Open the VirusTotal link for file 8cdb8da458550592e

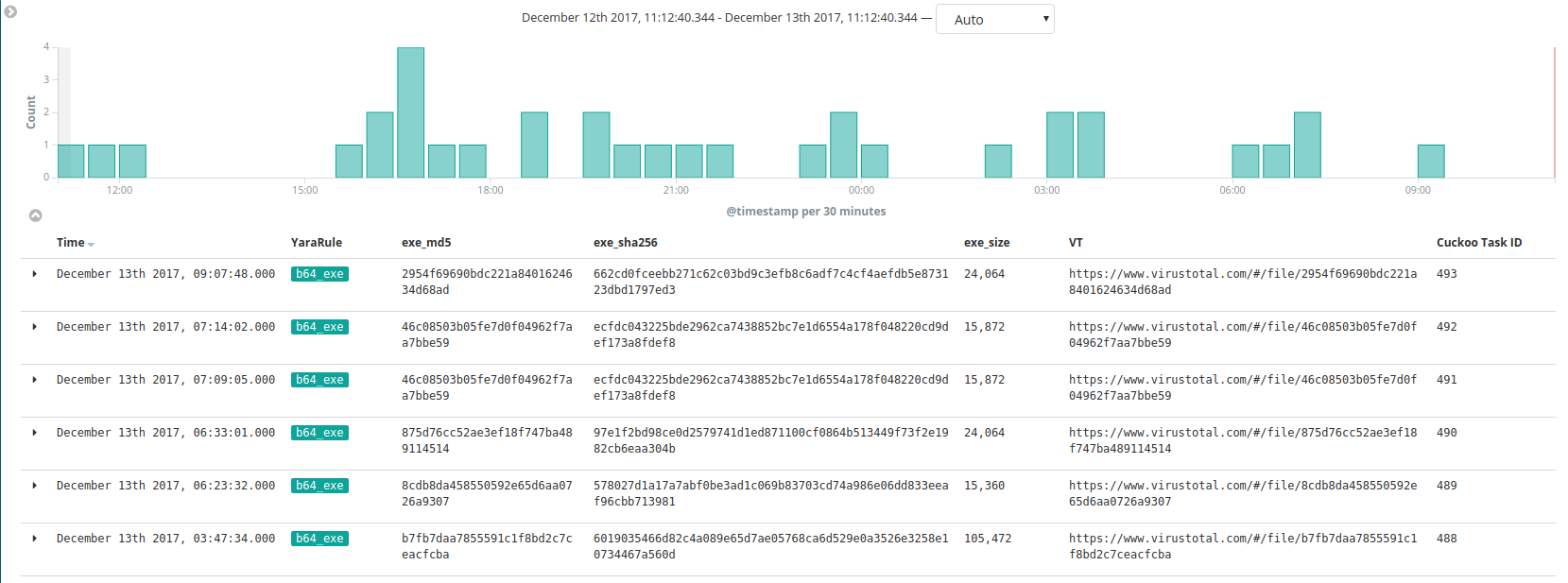pos(1243,493)
